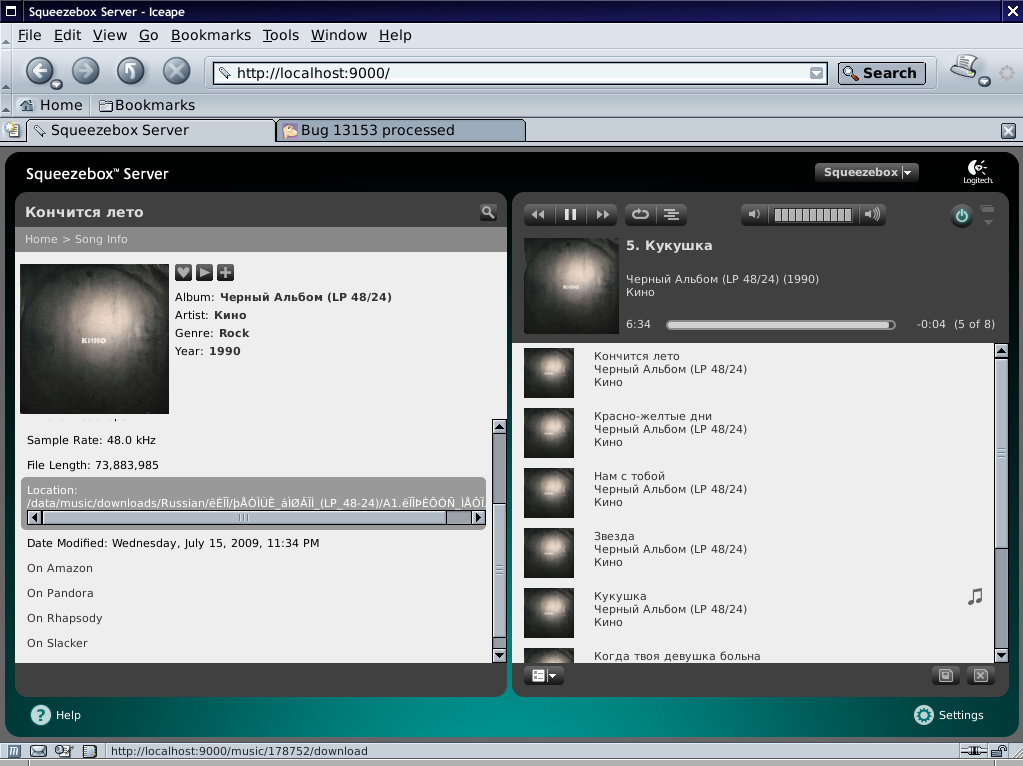
Task: Click the On Amazon link
Action: [60, 568]
